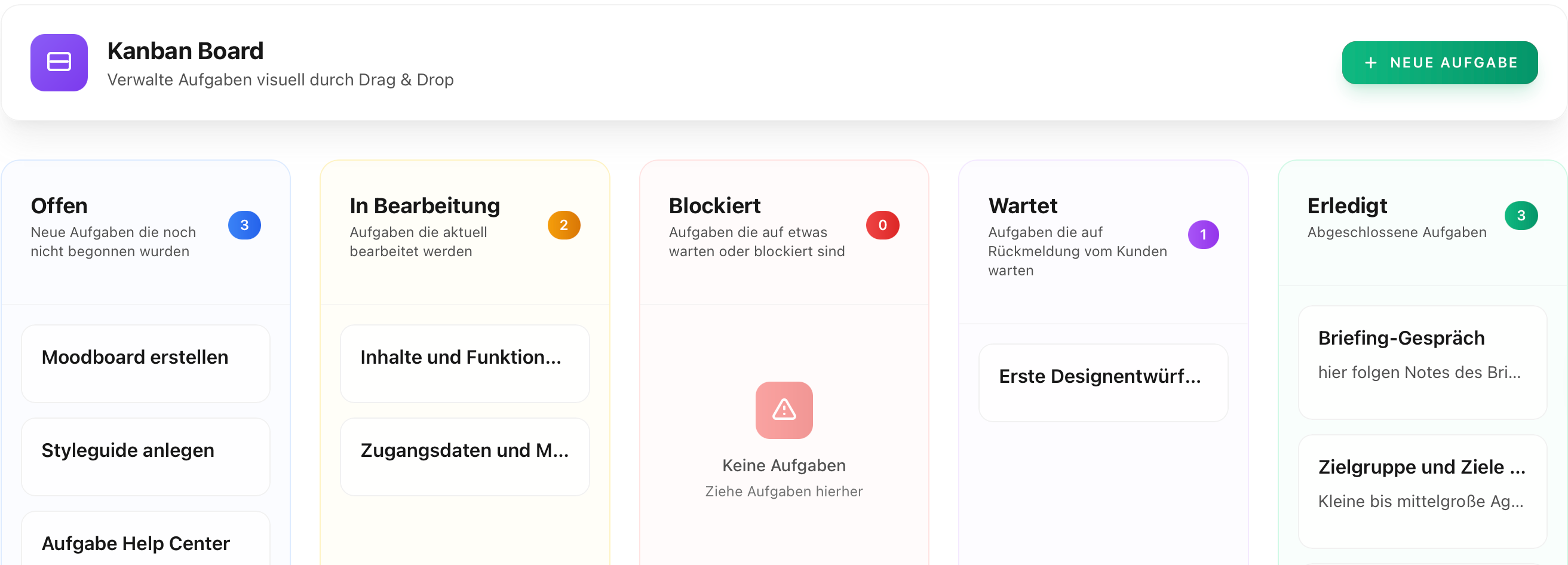This screenshot has height=565, width=1568.
Task: Open the Styleguide anlegen task card
Action: click(x=146, y=457)
